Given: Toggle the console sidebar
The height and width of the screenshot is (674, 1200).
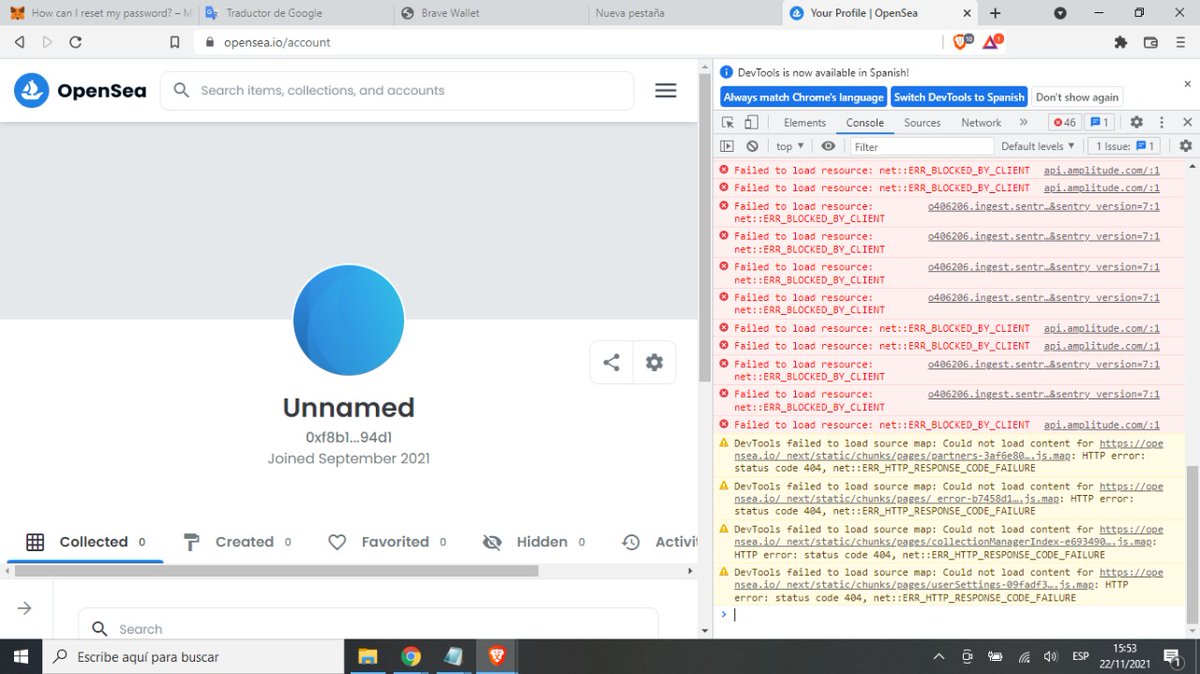Looking at the screenshot, I should pos(728,146).
